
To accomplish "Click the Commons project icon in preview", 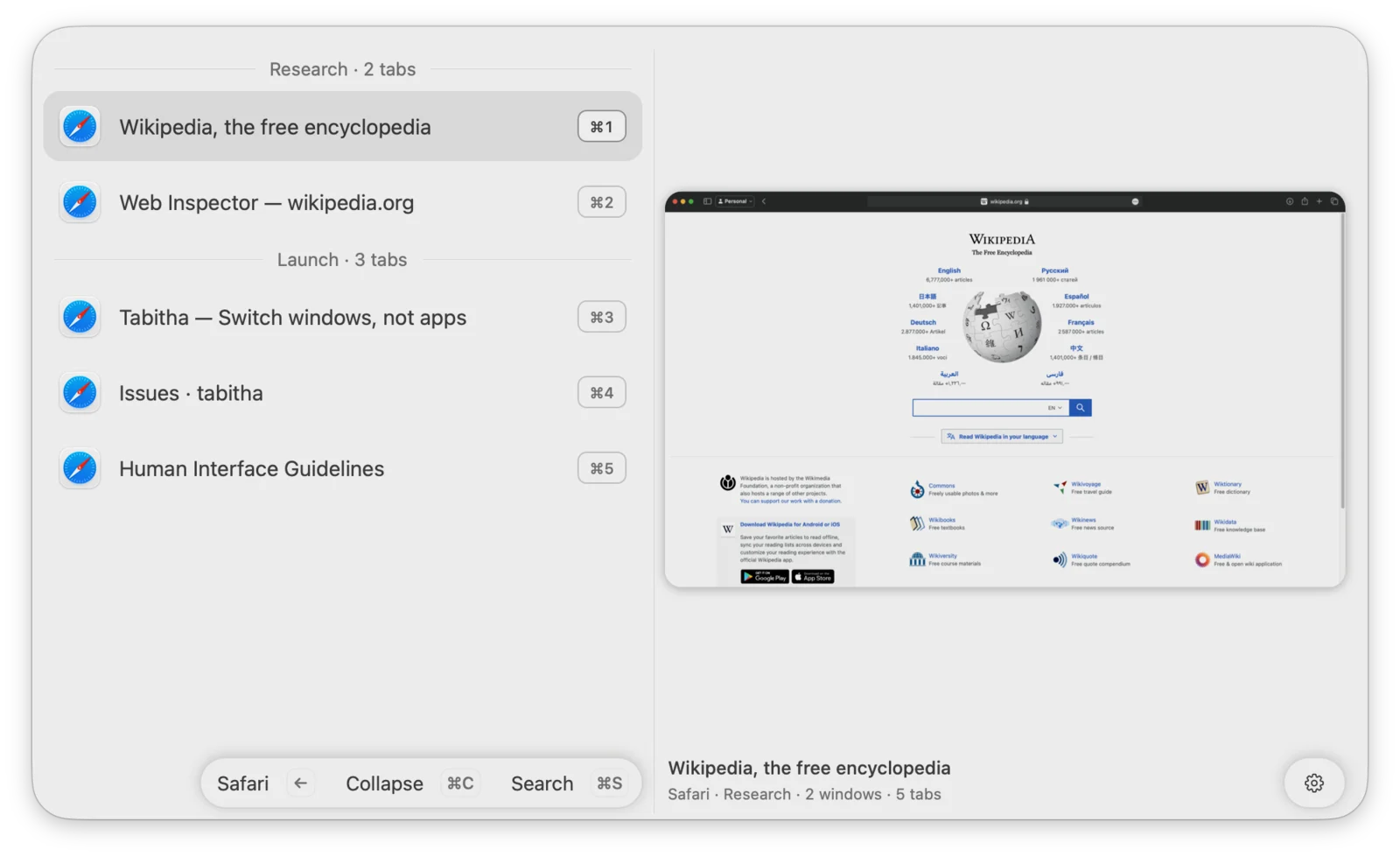I will tap(917, 488).
